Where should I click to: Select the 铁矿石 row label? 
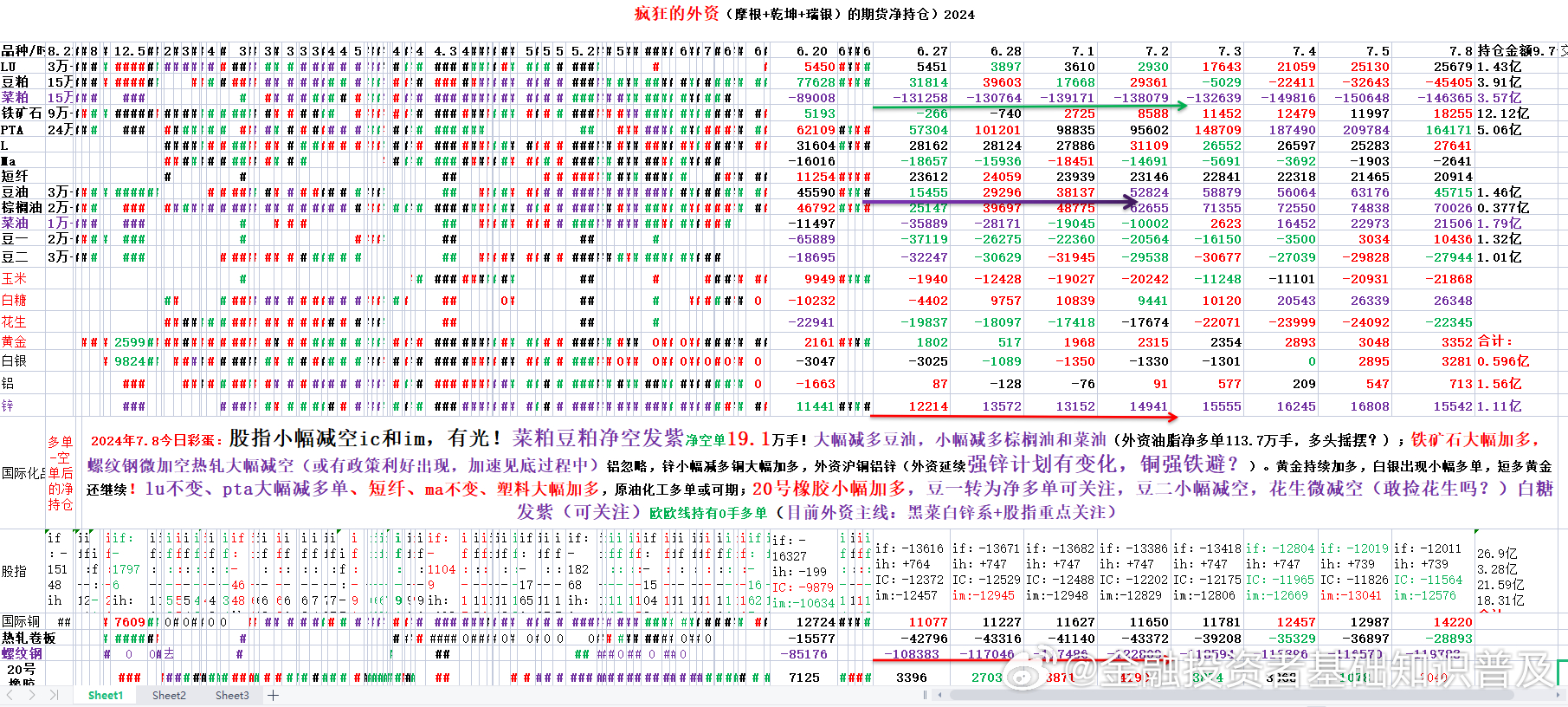(23, 114)
